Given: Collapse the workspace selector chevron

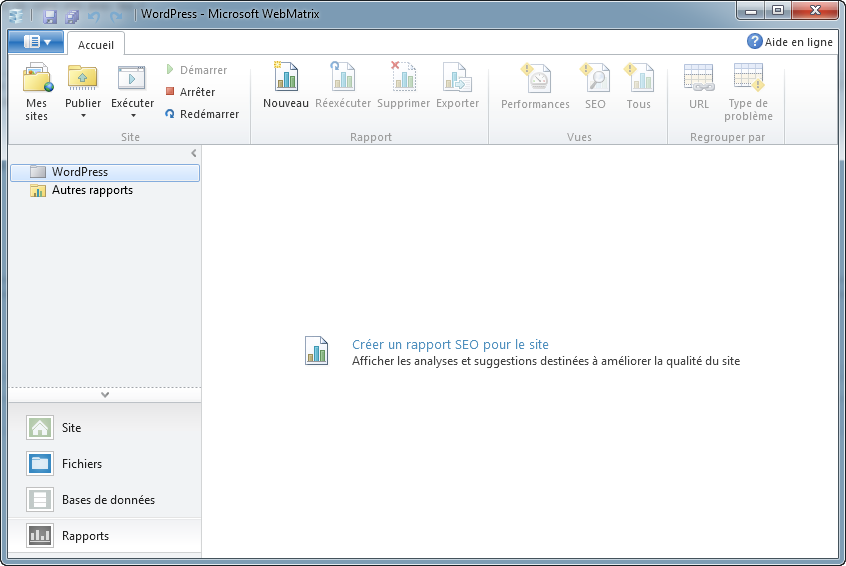Looking at the screenshot, I should (x=105, y=394).
